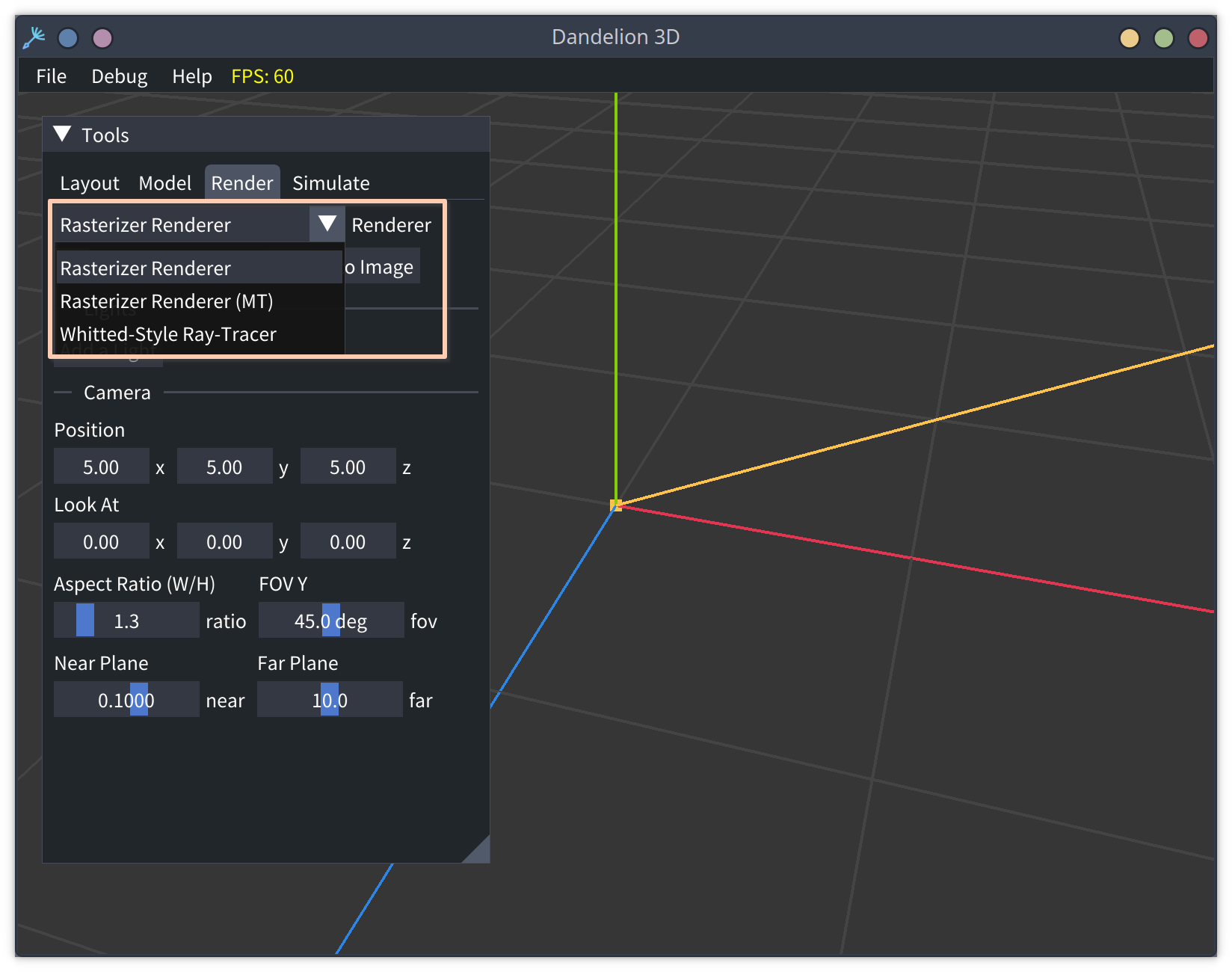1232x972 pixels.
Task: Click the Aspect Ratio slider
Action: (126, 621)
